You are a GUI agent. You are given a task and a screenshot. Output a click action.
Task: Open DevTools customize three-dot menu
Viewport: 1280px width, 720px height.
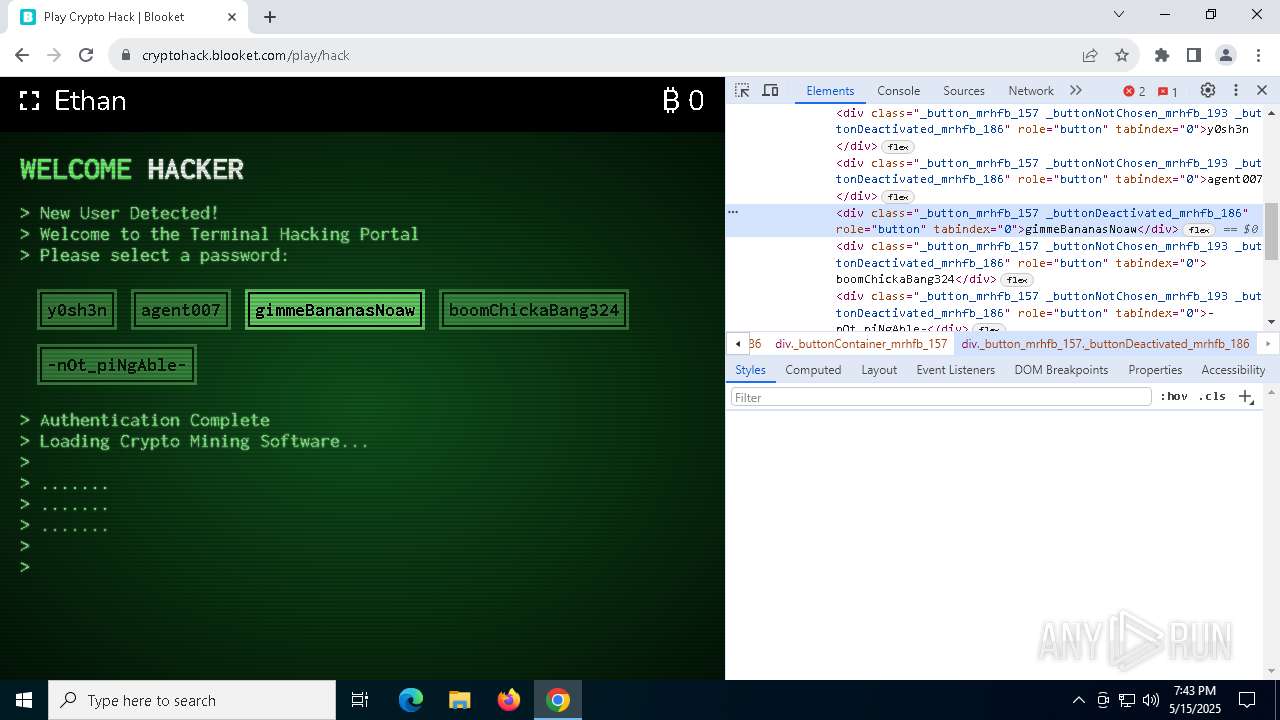1236,90
